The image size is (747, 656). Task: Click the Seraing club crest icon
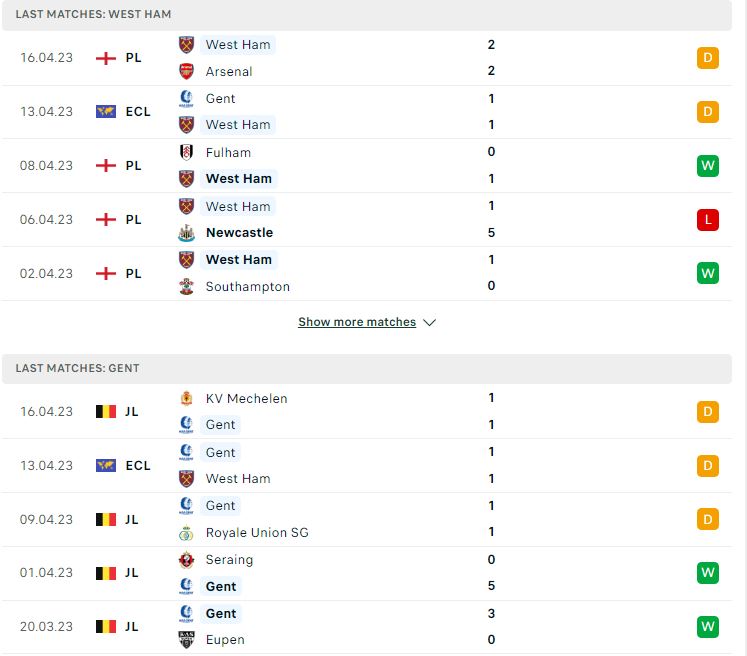[x=186, y=560]
